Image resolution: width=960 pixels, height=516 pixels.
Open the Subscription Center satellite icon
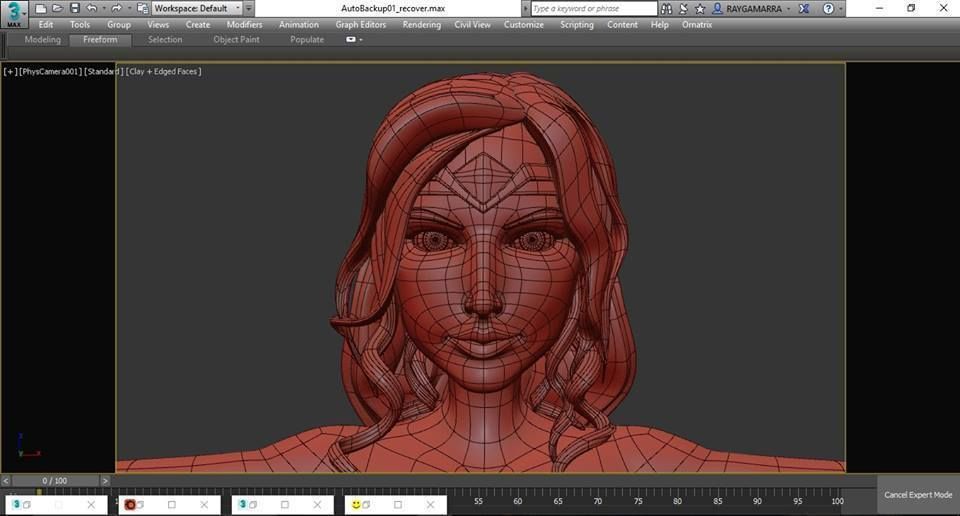(x=683, y=9)
